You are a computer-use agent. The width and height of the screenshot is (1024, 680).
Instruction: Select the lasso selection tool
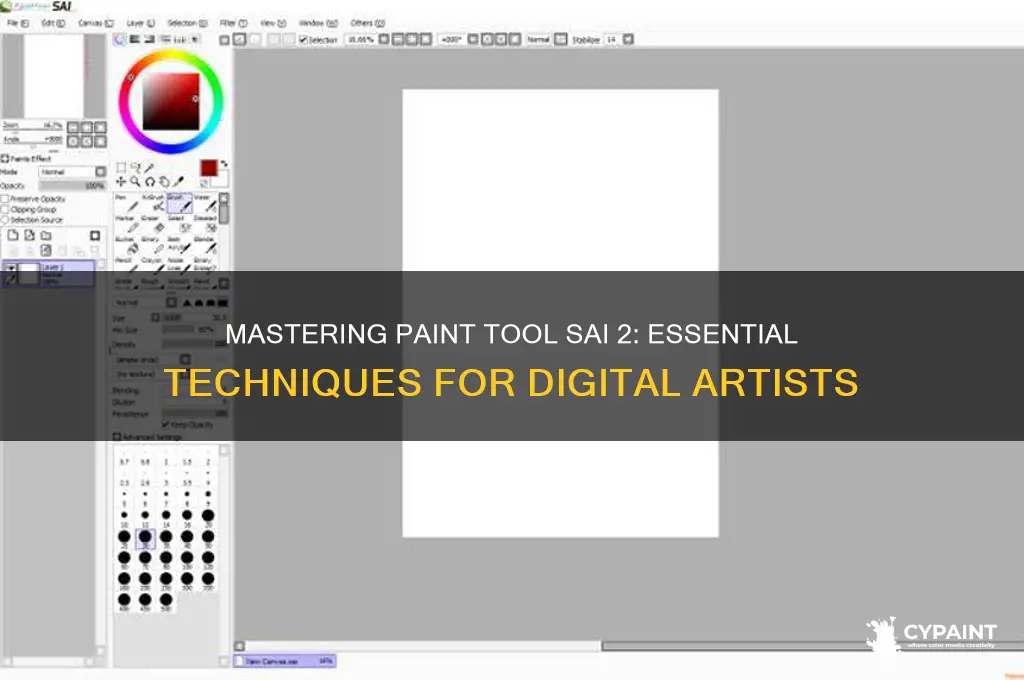point(135,168)
